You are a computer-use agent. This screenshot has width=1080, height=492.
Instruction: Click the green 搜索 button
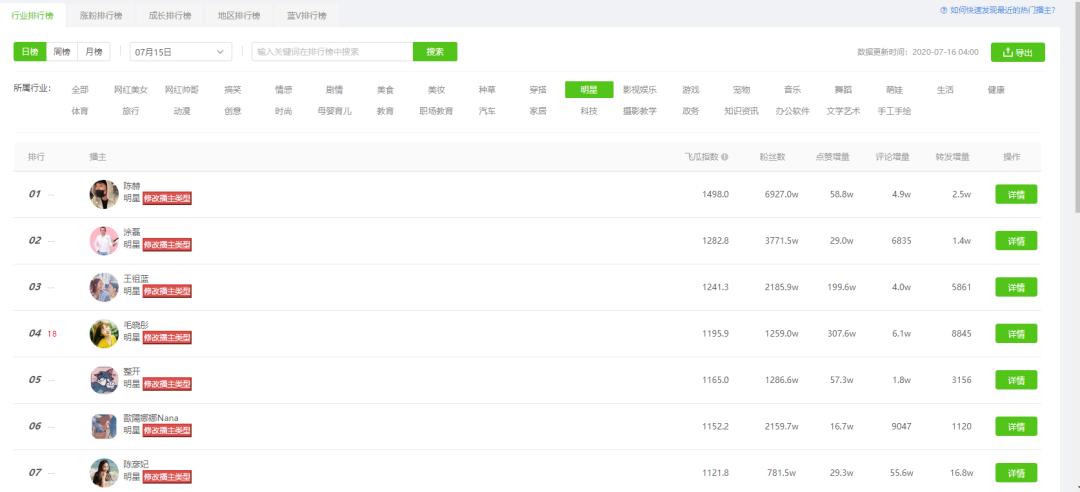(435, 52)
